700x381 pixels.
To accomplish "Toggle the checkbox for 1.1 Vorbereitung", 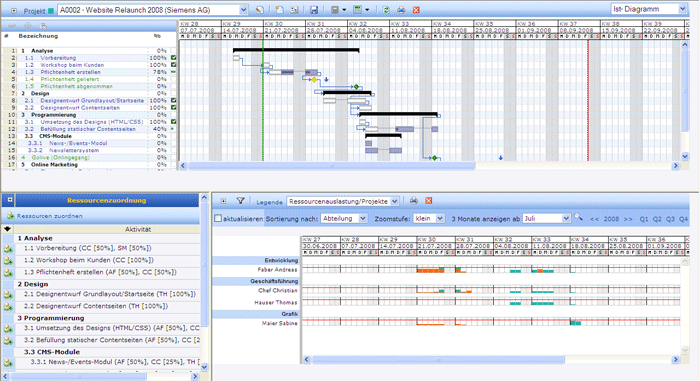I will pyautogui.click(x=173, y=58).
